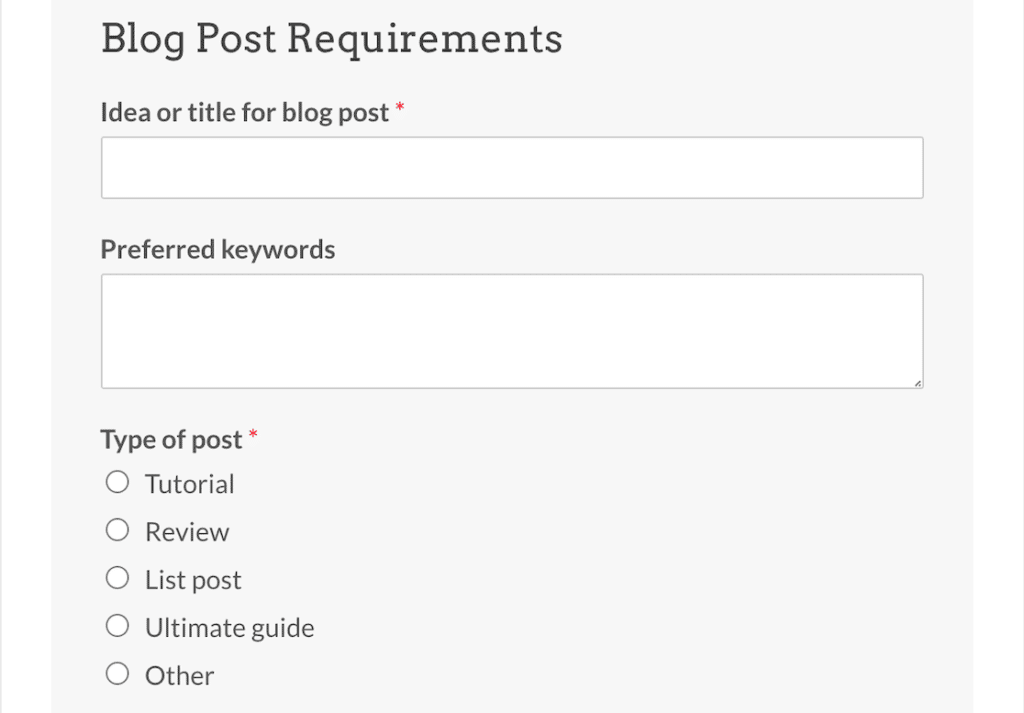Click the Preferred keywords field label
This screenshot has height=713, width=1024.
(217, 249)
